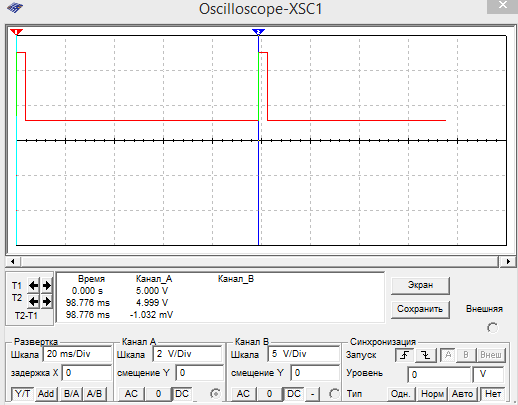The height and width of the screenshot is (405, 518).
Task: Click the Сохранить button
Action: coord(420,309)
